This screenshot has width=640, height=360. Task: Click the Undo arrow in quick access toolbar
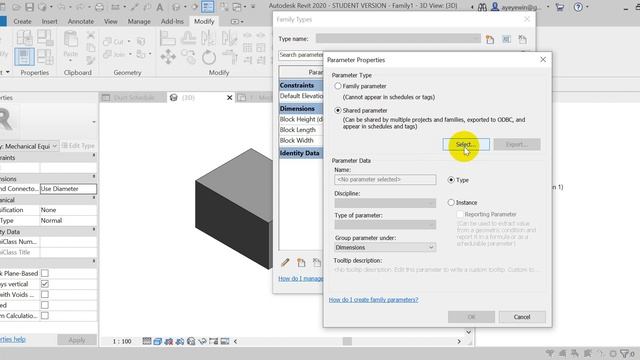click(x=61, y=7)
